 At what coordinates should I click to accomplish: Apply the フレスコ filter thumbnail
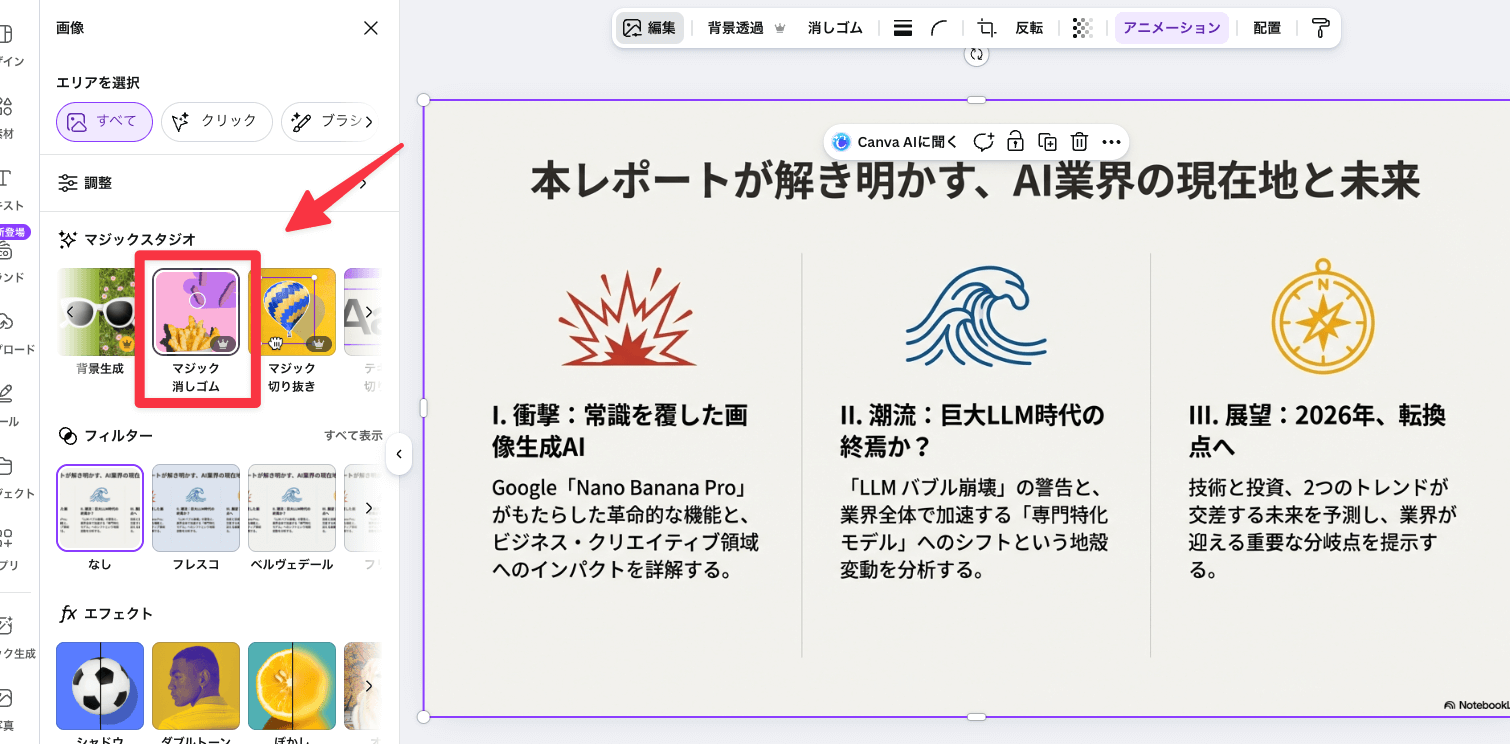tap(196, 508)
